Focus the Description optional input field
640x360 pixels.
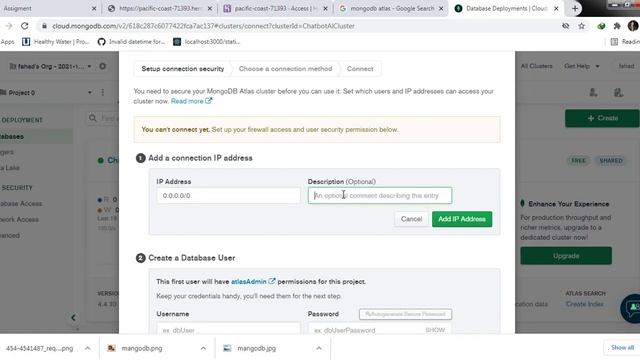pyautogui.click(x=380, y=196)
